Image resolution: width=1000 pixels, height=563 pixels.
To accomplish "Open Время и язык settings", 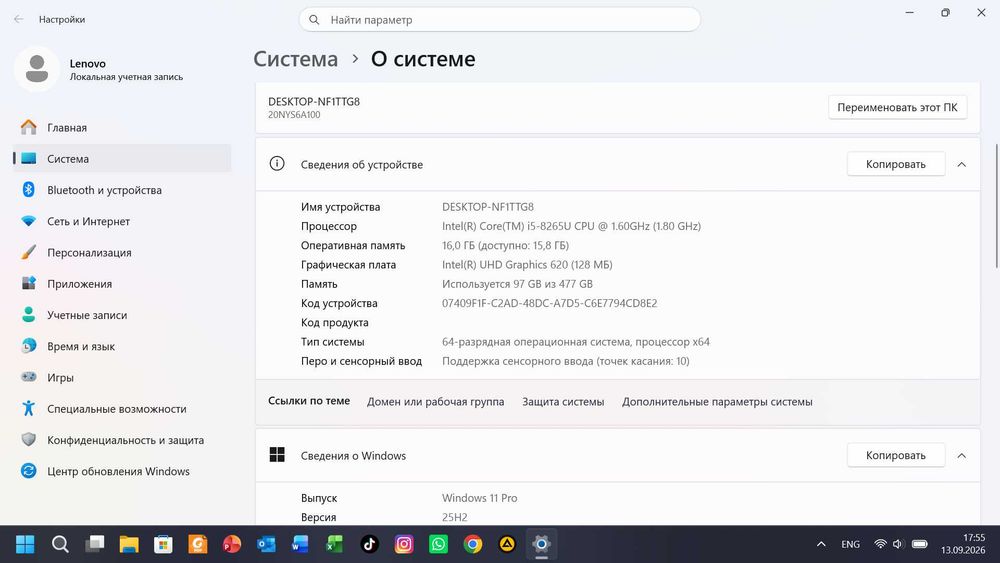I will 121,346.
